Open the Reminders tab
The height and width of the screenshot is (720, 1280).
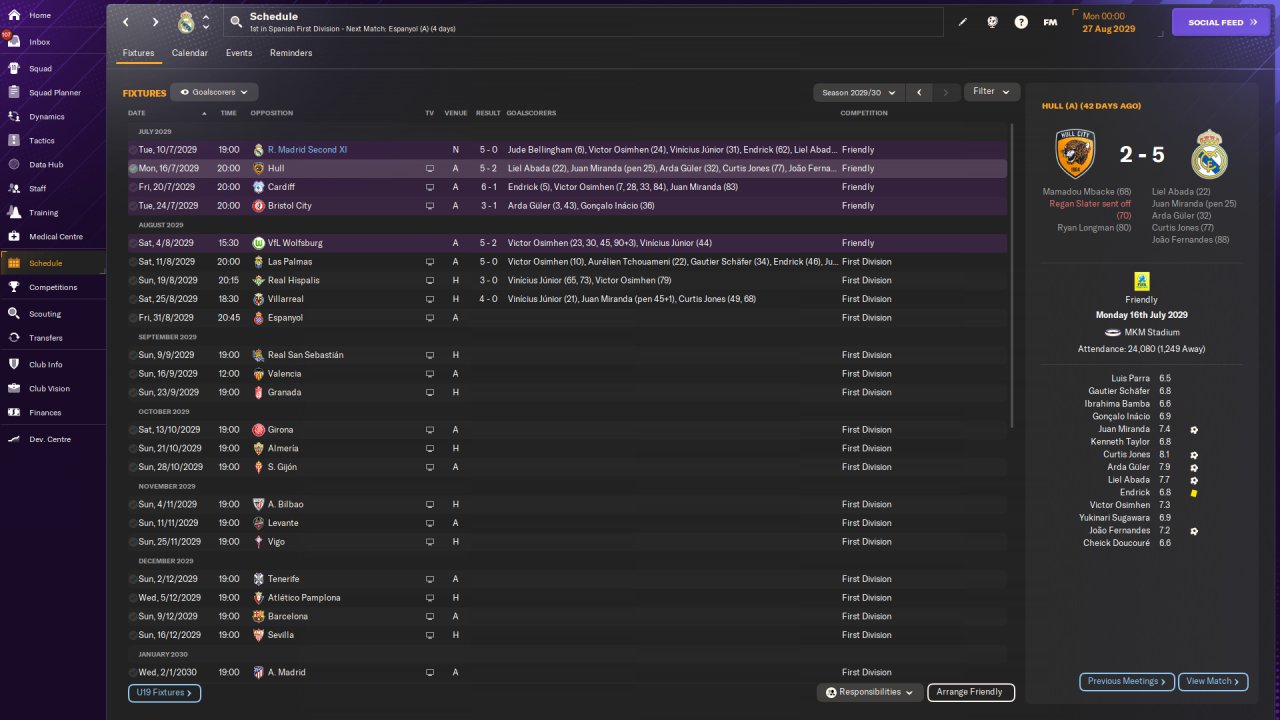coord(291,53)
